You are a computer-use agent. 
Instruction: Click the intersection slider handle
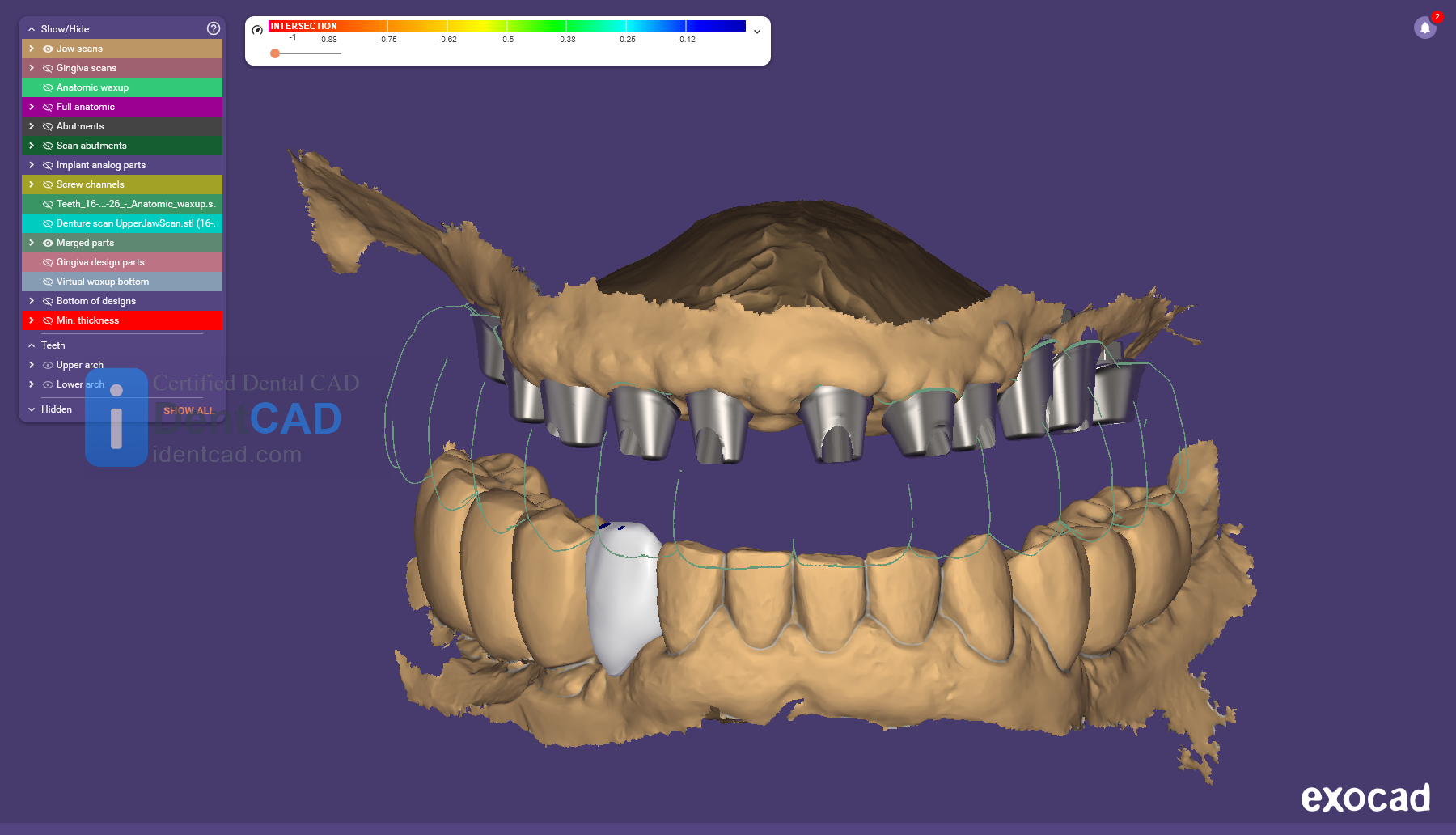click(x=275, y=53)
